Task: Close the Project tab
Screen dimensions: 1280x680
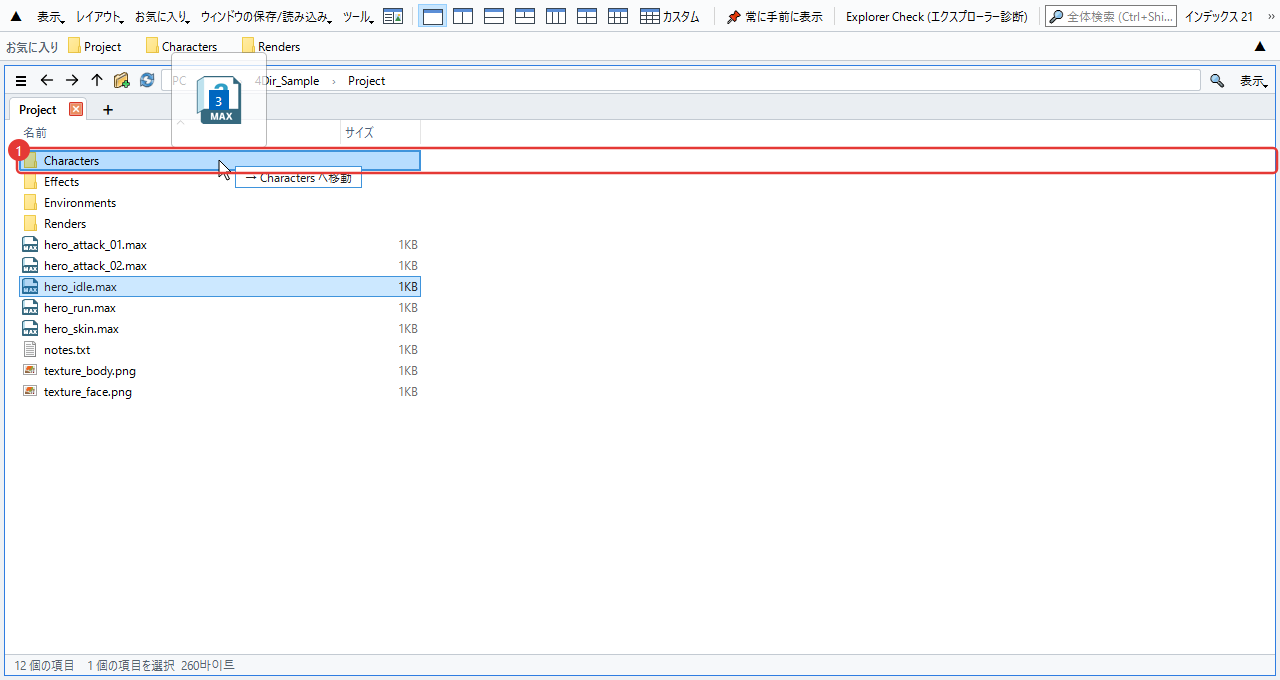Action: click(76, 109)
